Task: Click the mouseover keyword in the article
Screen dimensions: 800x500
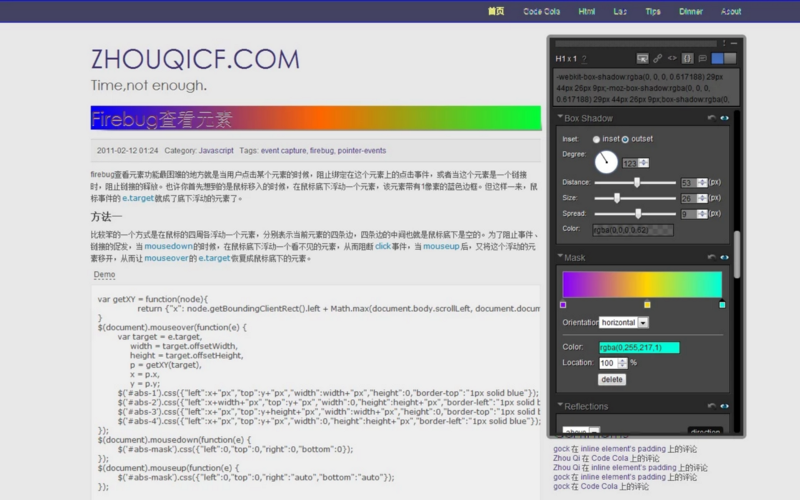Action: (166, 258)
